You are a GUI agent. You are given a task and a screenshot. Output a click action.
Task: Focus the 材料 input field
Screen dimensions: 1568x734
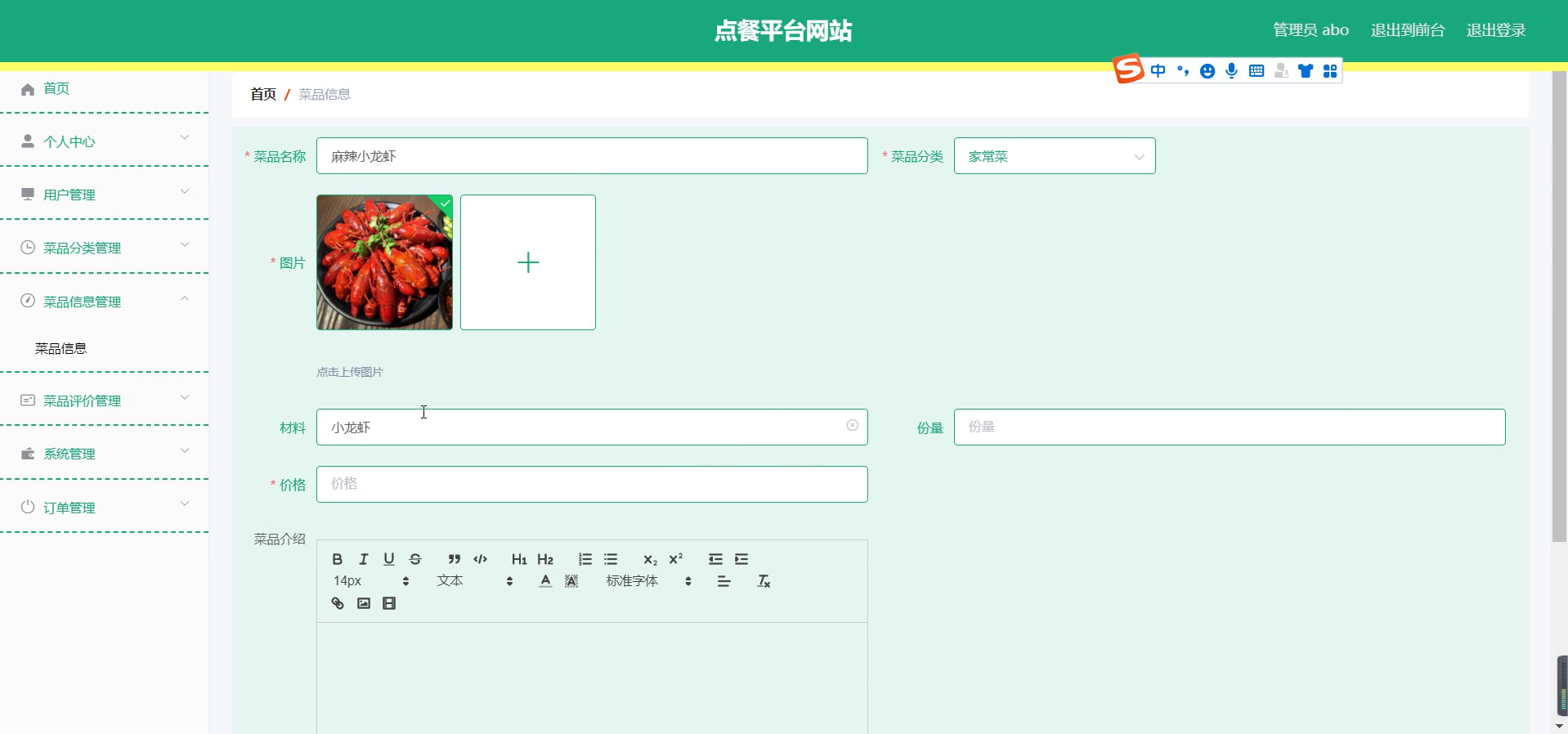point(592,427)
